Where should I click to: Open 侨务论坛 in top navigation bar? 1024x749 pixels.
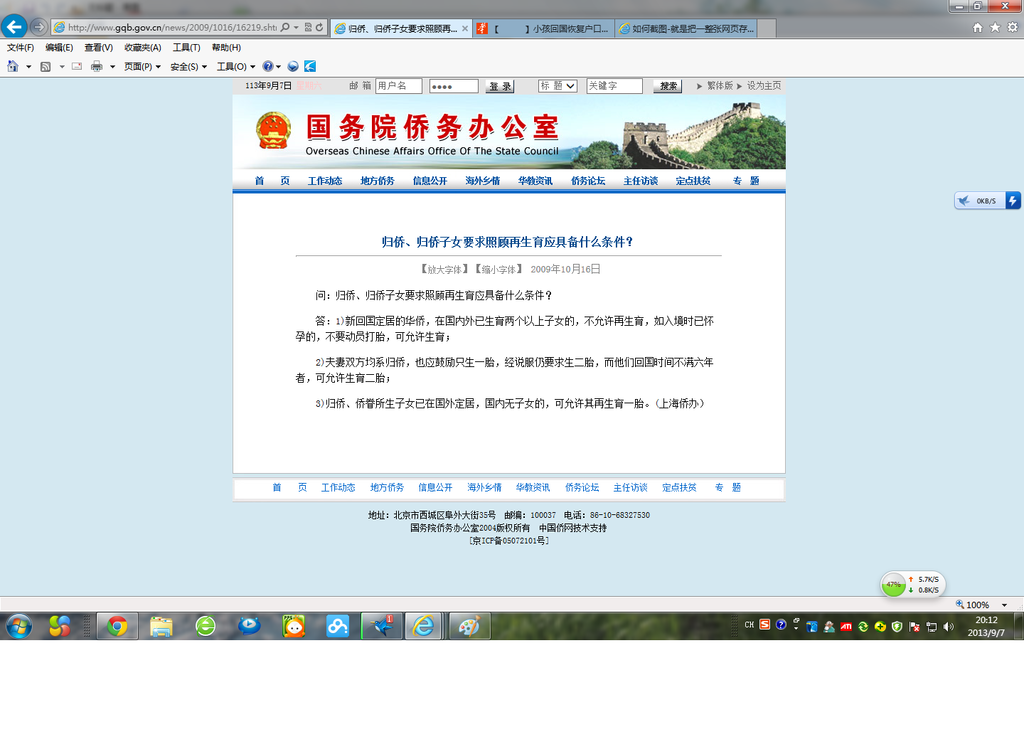click(588, 181)
